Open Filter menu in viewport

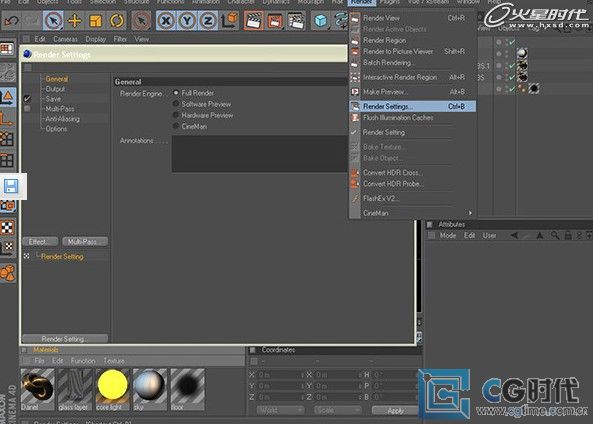click(120, 39)
